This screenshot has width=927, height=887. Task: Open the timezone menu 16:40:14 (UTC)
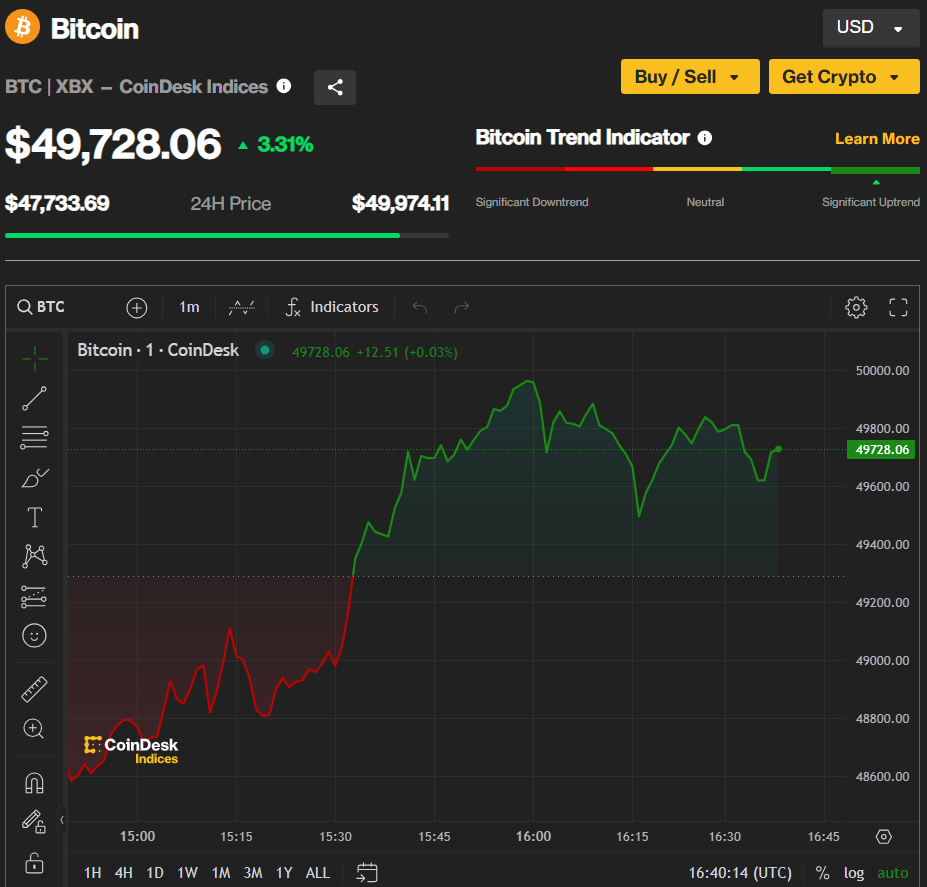click(x=740, y=873)
